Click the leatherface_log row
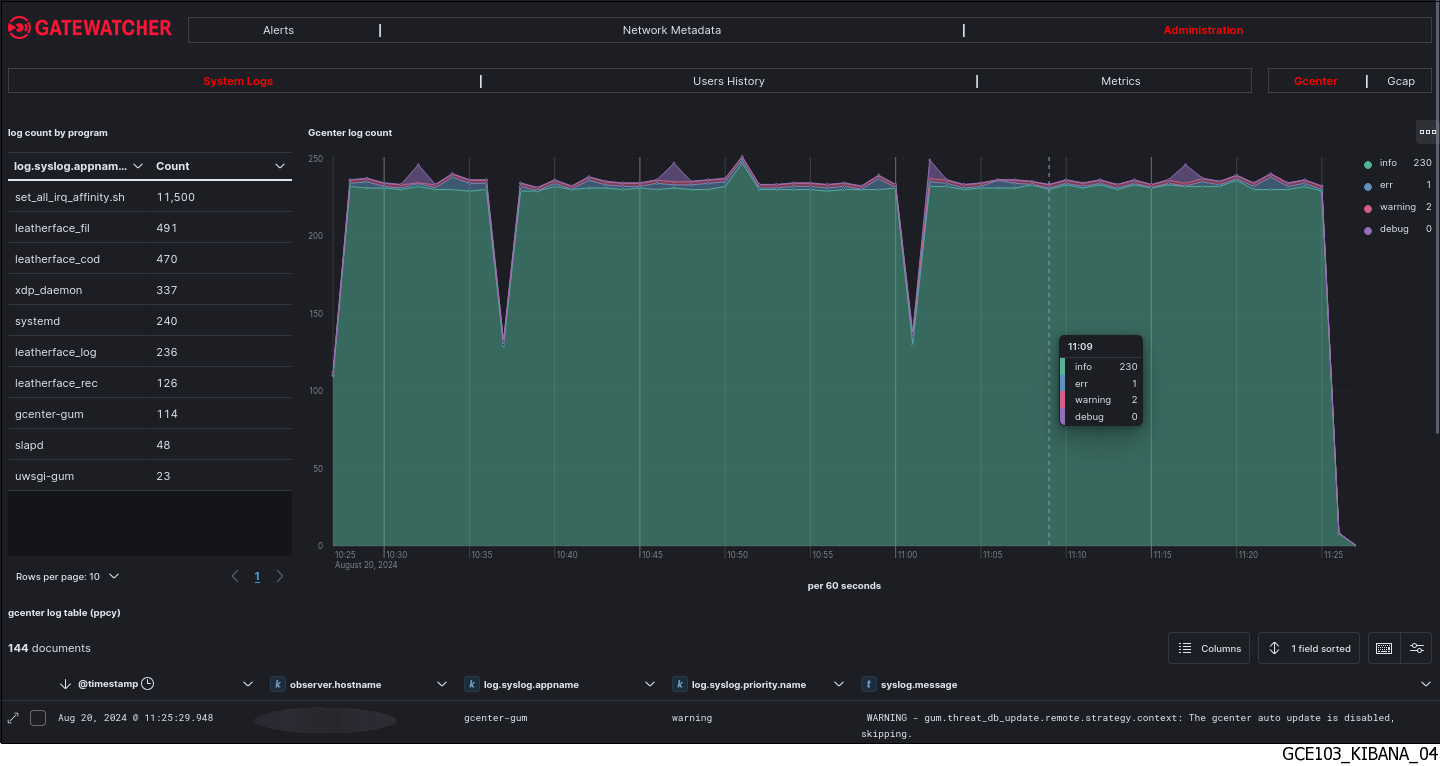The height and width of the screenshot is (766, 1440). pos(150,352)
